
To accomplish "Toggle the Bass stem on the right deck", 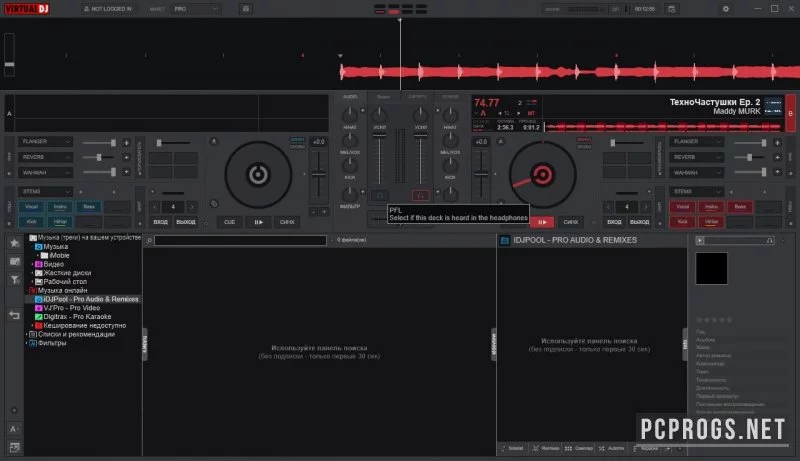I will click(740, 207).
